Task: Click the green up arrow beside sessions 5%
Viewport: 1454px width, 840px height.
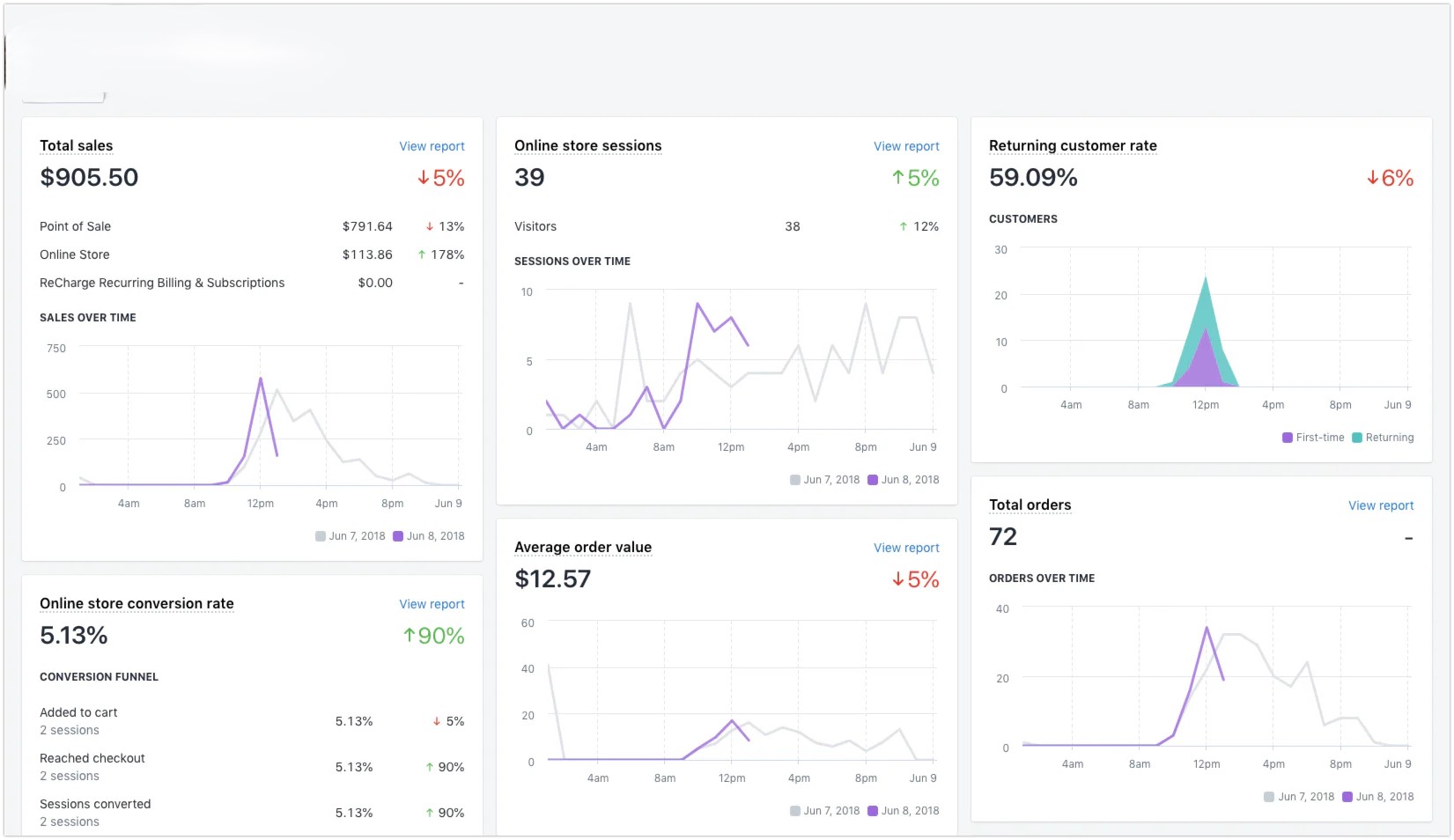Action: 898,178
